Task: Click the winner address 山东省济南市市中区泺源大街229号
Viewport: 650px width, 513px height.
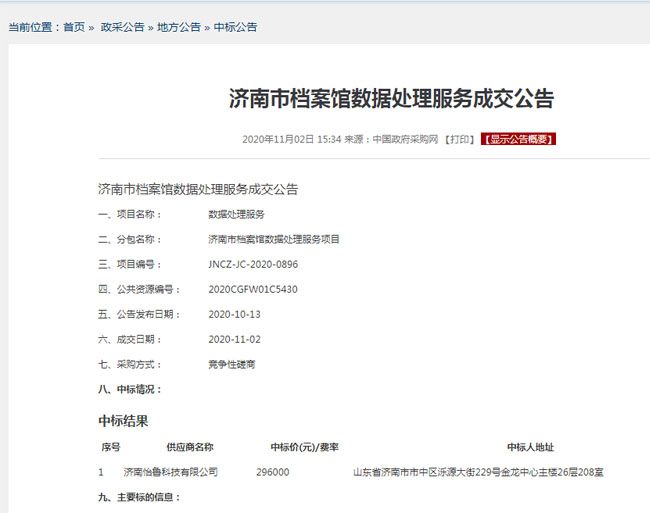Action: pyautogui.click(x=427, y=472)
